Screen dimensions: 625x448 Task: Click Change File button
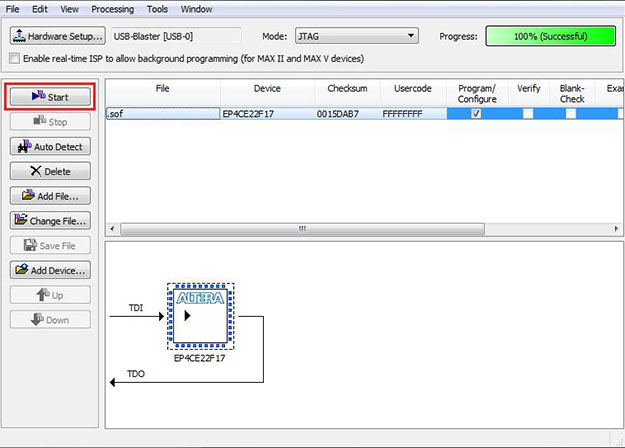[50, 220]
